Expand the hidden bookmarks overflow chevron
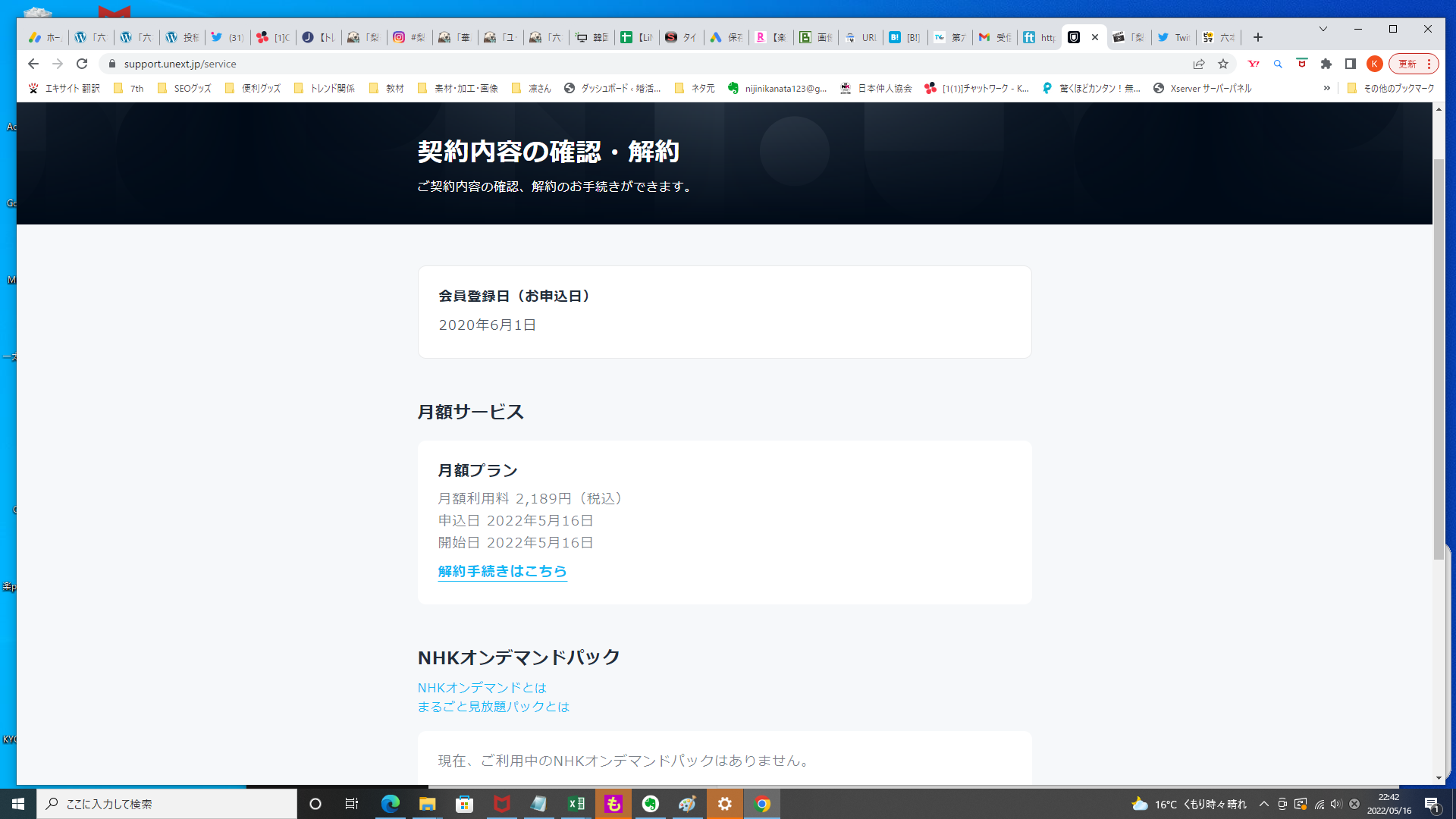The image size is (1456, 819). (x=1327, y=88)
